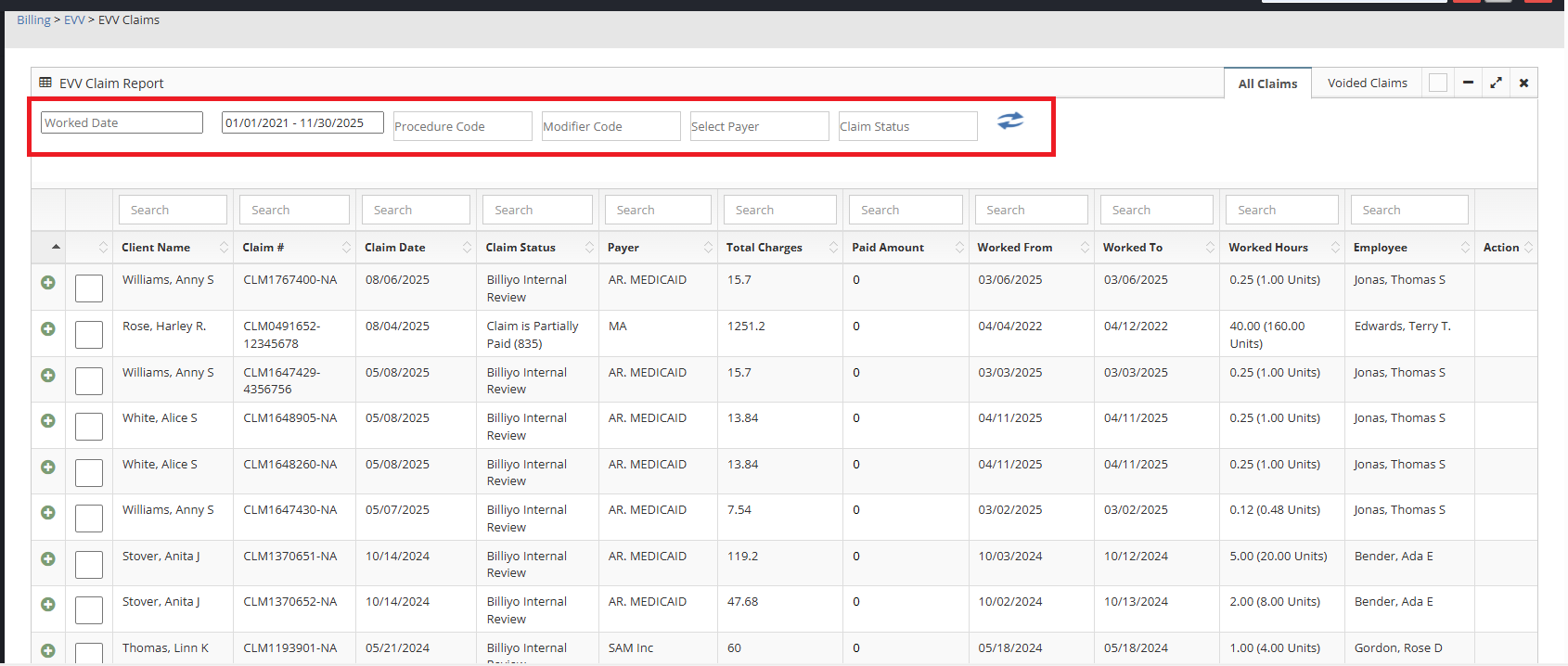Expand the Rose, Harley R. claim row

[x=48, y=329]
